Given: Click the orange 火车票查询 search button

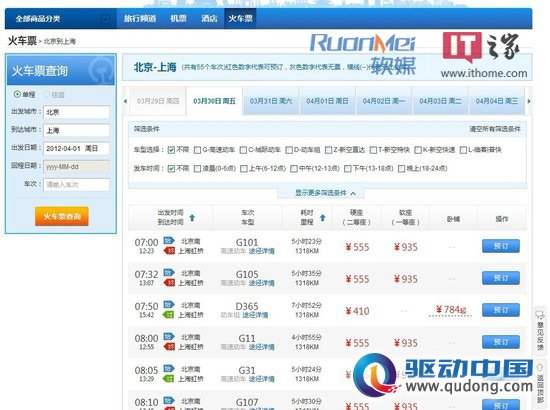Looking at the screenshot, I should pos(61,216).
